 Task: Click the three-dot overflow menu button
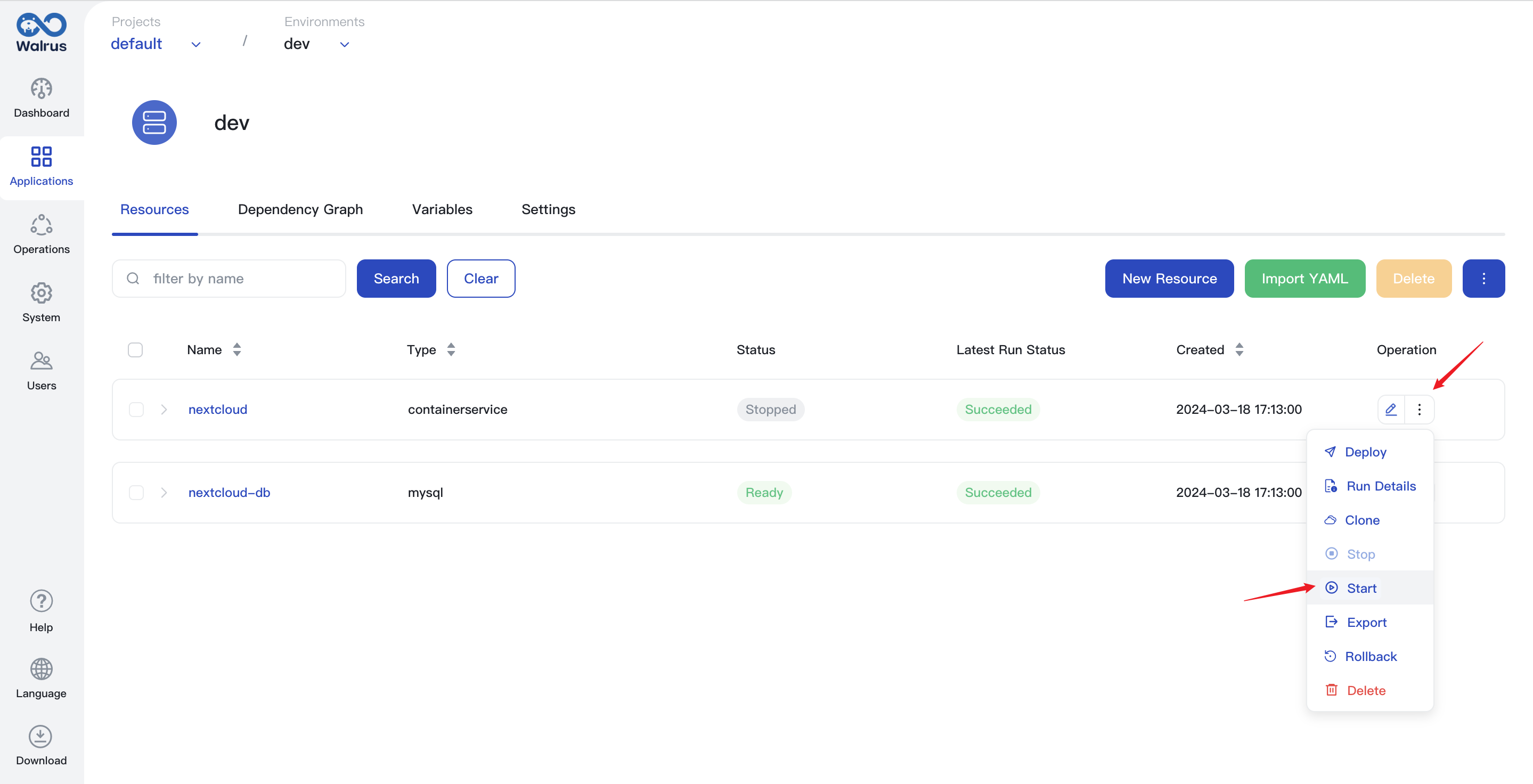tap(1420, 409)
